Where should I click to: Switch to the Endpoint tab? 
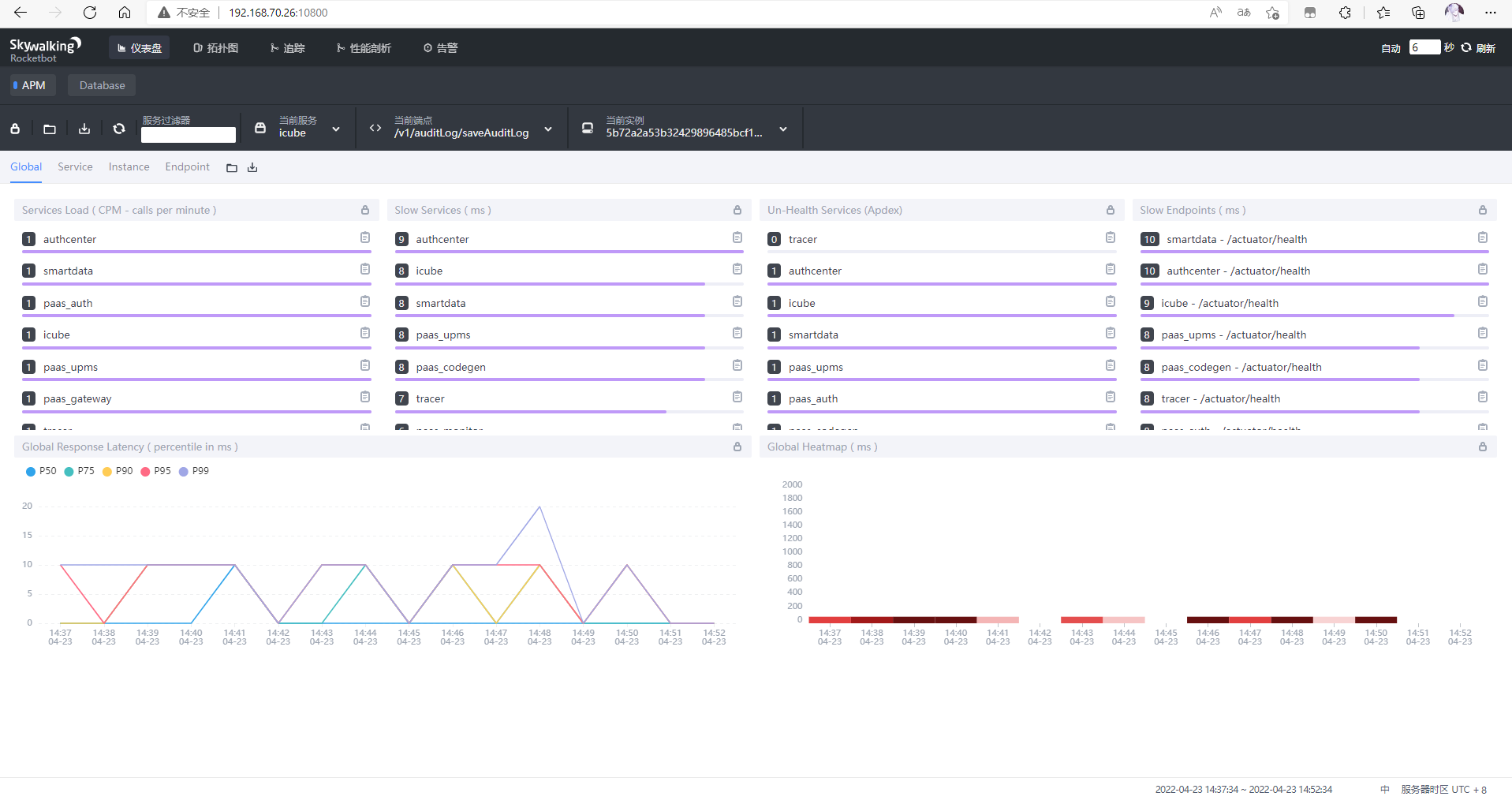pos(188,166)
